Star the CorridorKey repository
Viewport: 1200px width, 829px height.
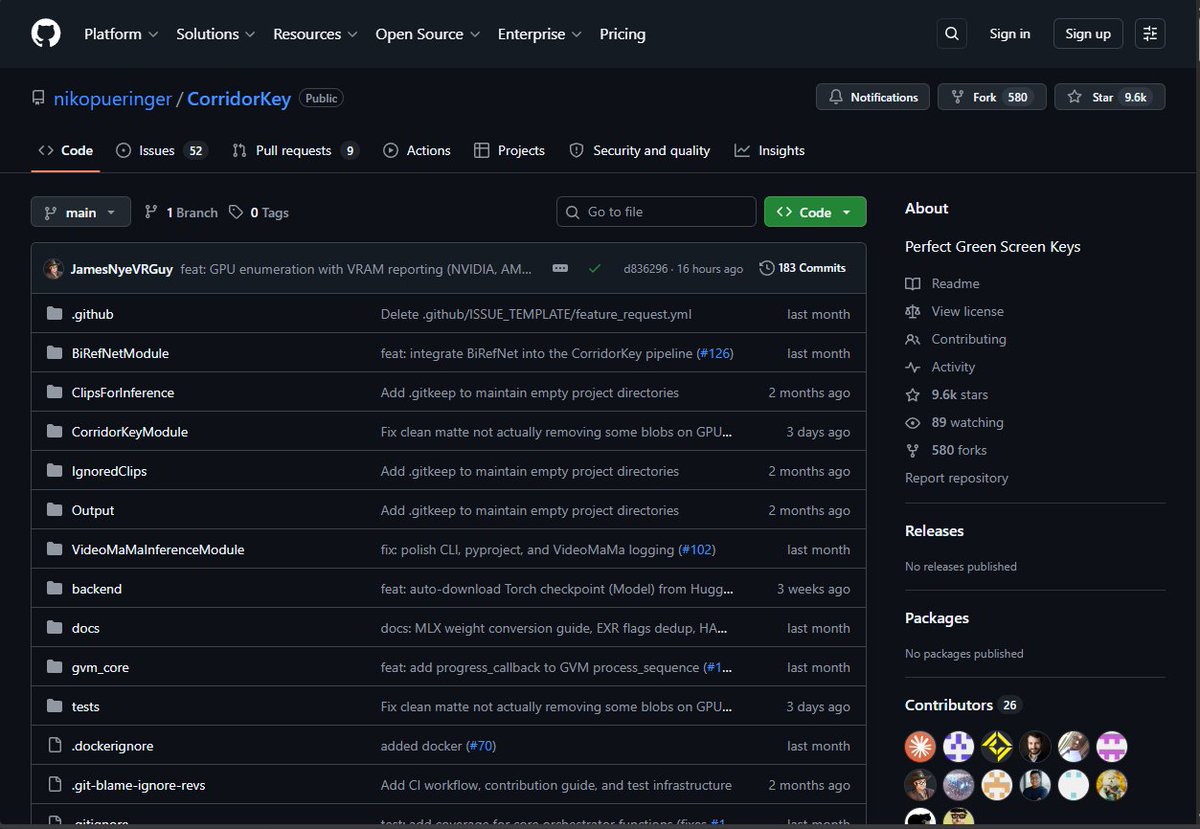(x=1110, y=97)
